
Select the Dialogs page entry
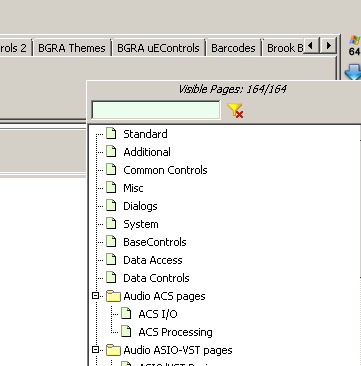140,206
